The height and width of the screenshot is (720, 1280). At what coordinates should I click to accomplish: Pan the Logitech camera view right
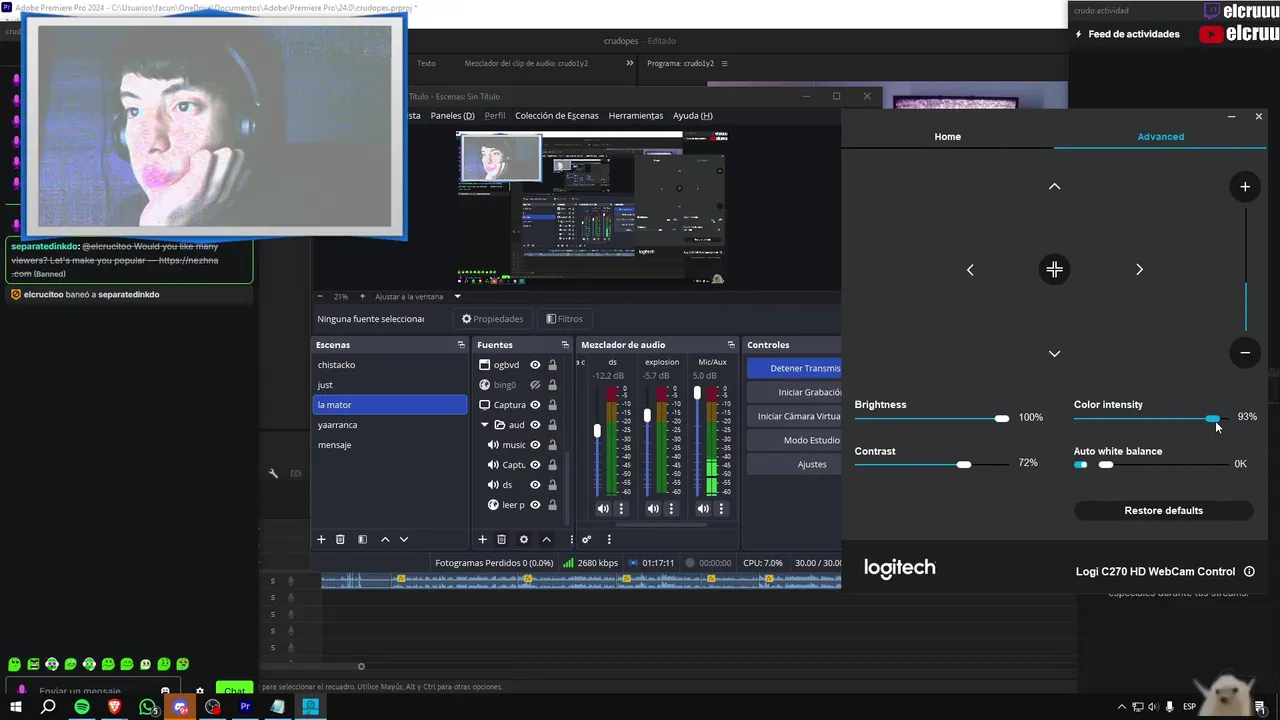pos(1139,270)
